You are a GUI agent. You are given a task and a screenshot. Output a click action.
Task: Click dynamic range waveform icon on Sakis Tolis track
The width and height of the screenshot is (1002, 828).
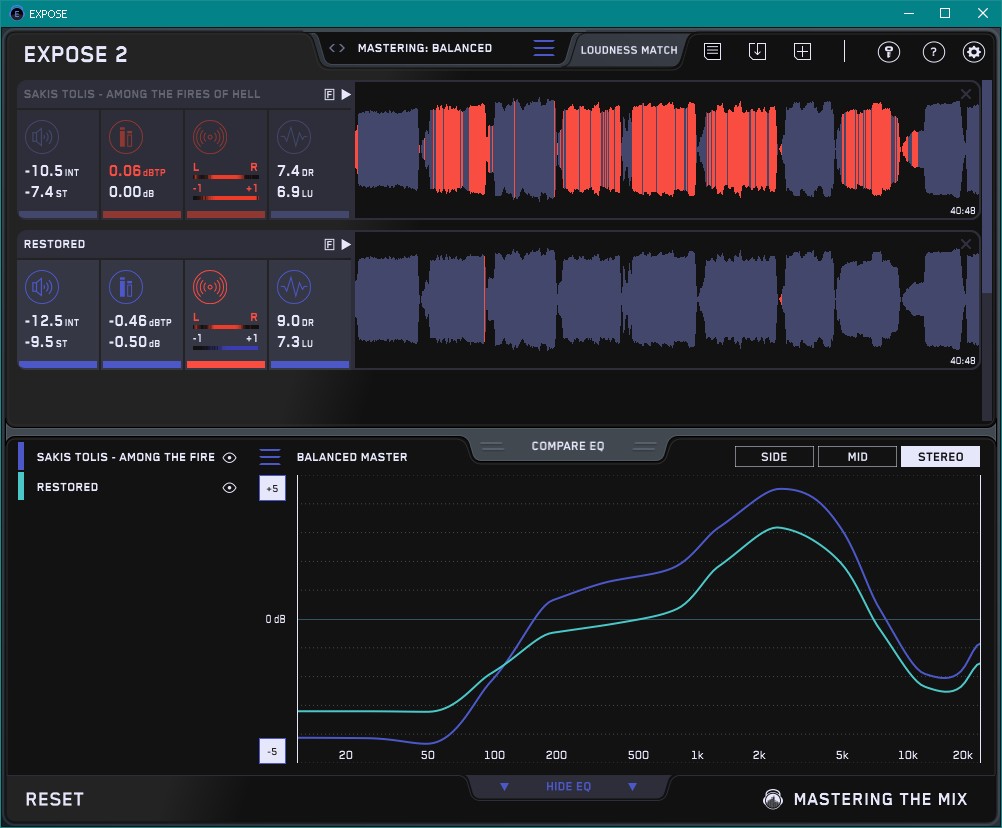[293, 137]
